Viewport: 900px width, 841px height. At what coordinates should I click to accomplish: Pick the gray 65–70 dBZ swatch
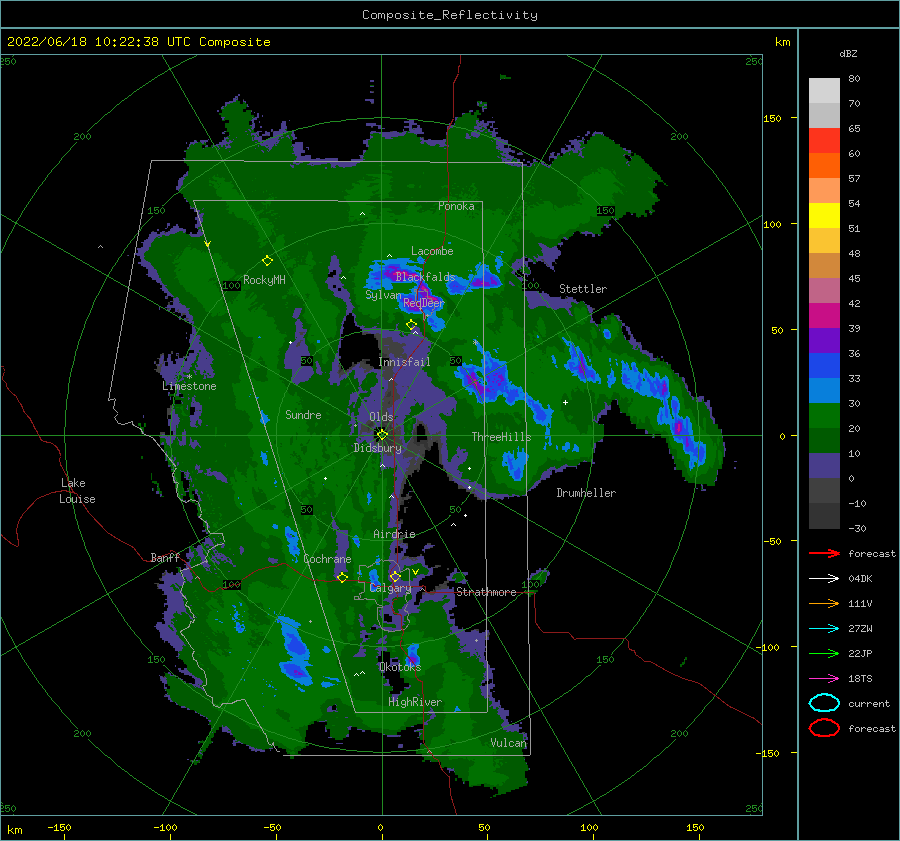(x=824, y=115)
